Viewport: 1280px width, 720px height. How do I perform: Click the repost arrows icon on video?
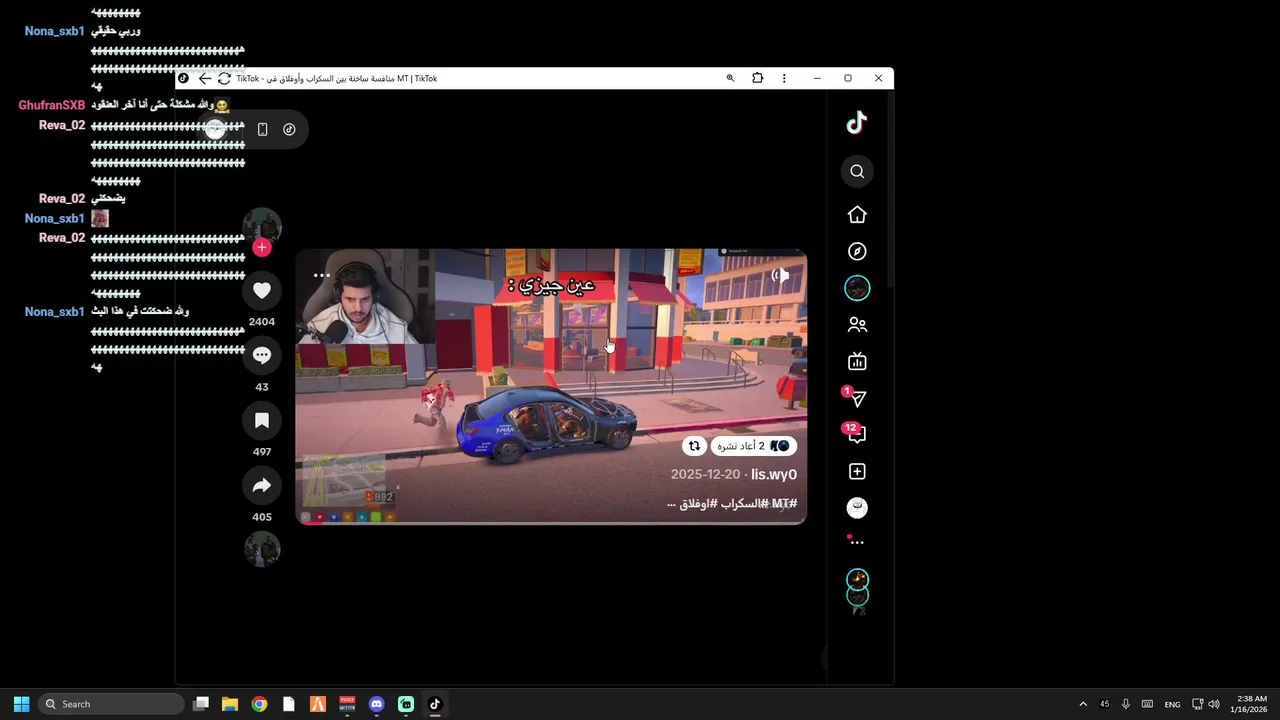point(694,446)
